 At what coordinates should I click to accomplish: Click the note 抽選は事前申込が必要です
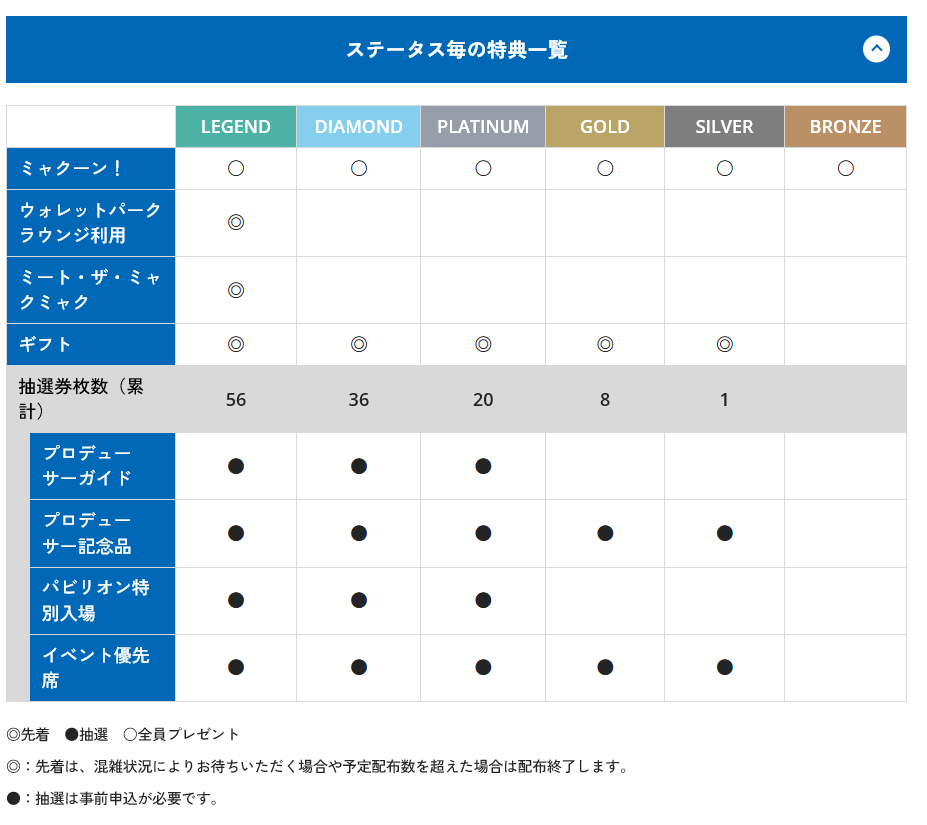click(112, 799)
